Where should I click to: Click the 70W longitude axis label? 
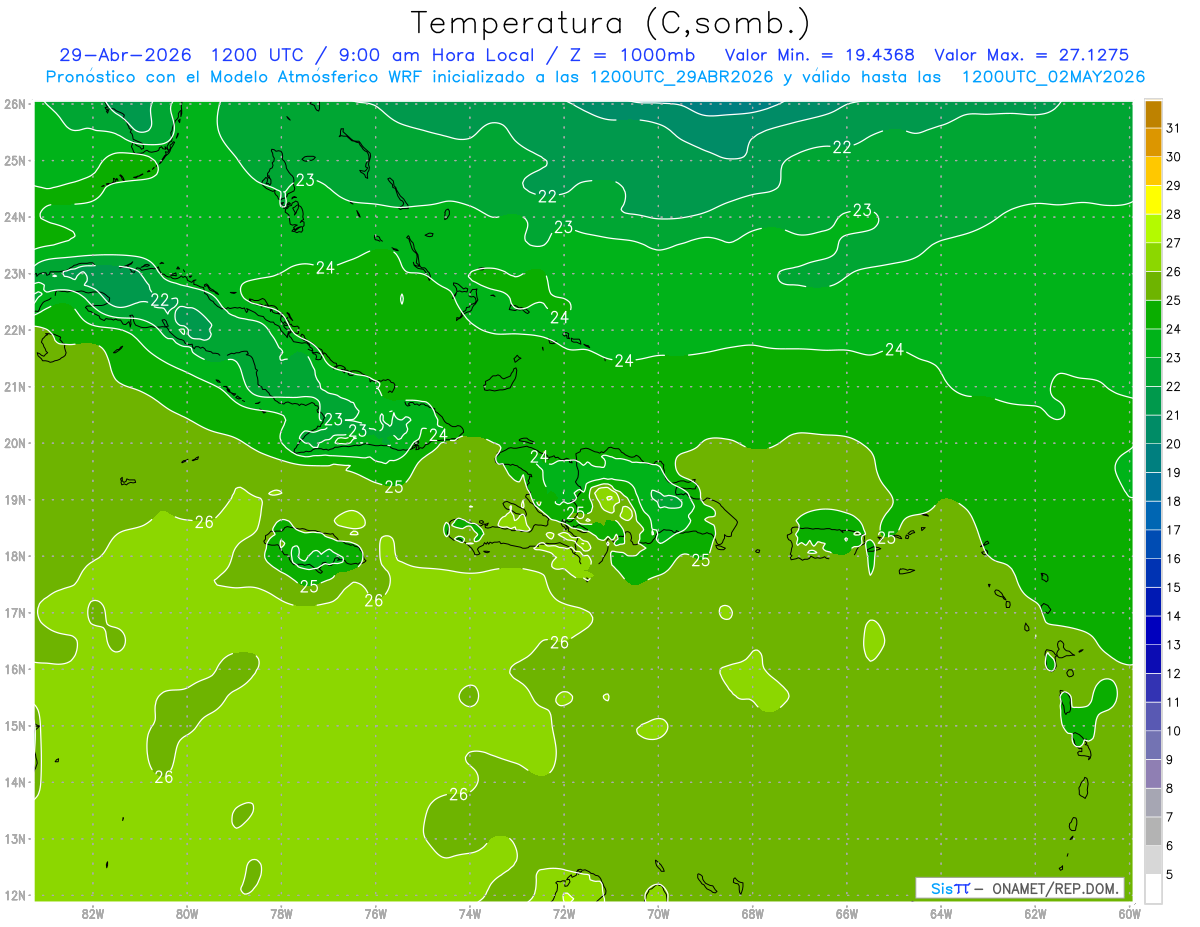[x=658, y=913]
